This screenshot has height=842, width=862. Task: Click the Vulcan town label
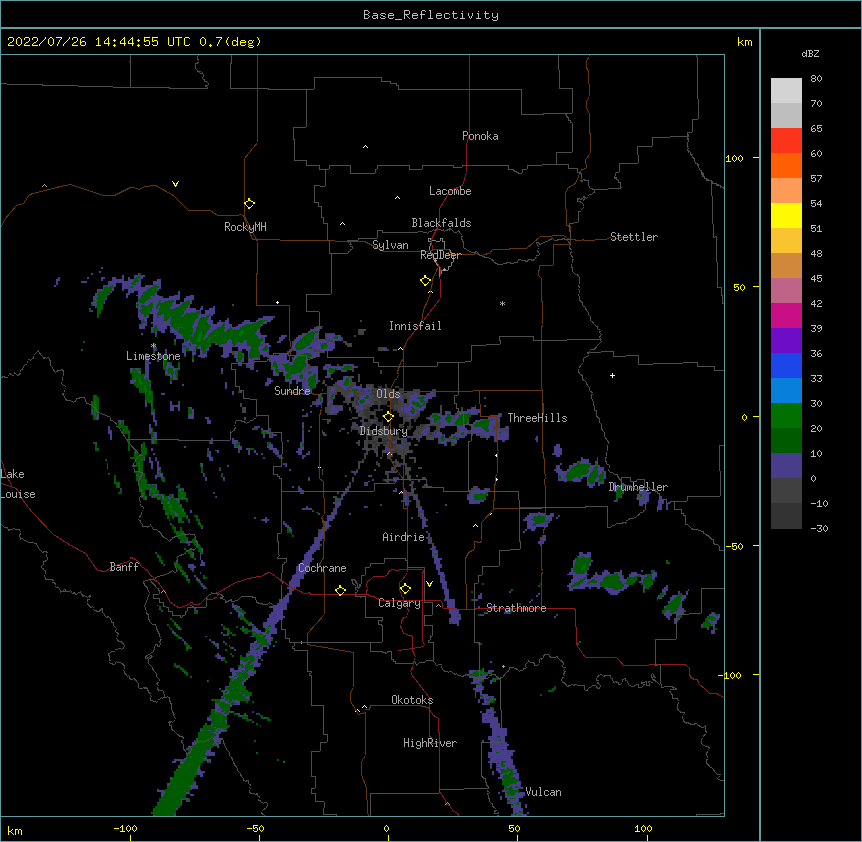543,792
